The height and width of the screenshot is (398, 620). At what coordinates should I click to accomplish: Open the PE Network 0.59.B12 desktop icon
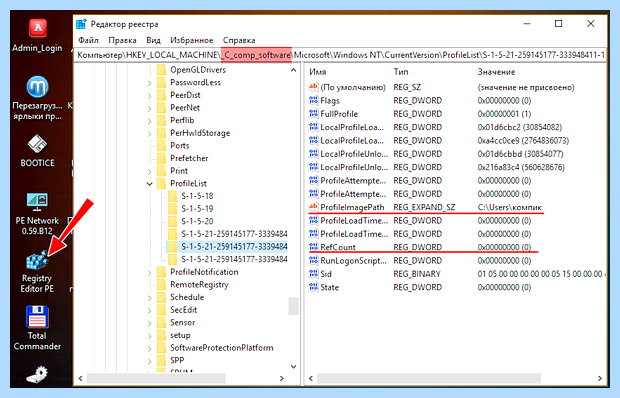(37, 214)
